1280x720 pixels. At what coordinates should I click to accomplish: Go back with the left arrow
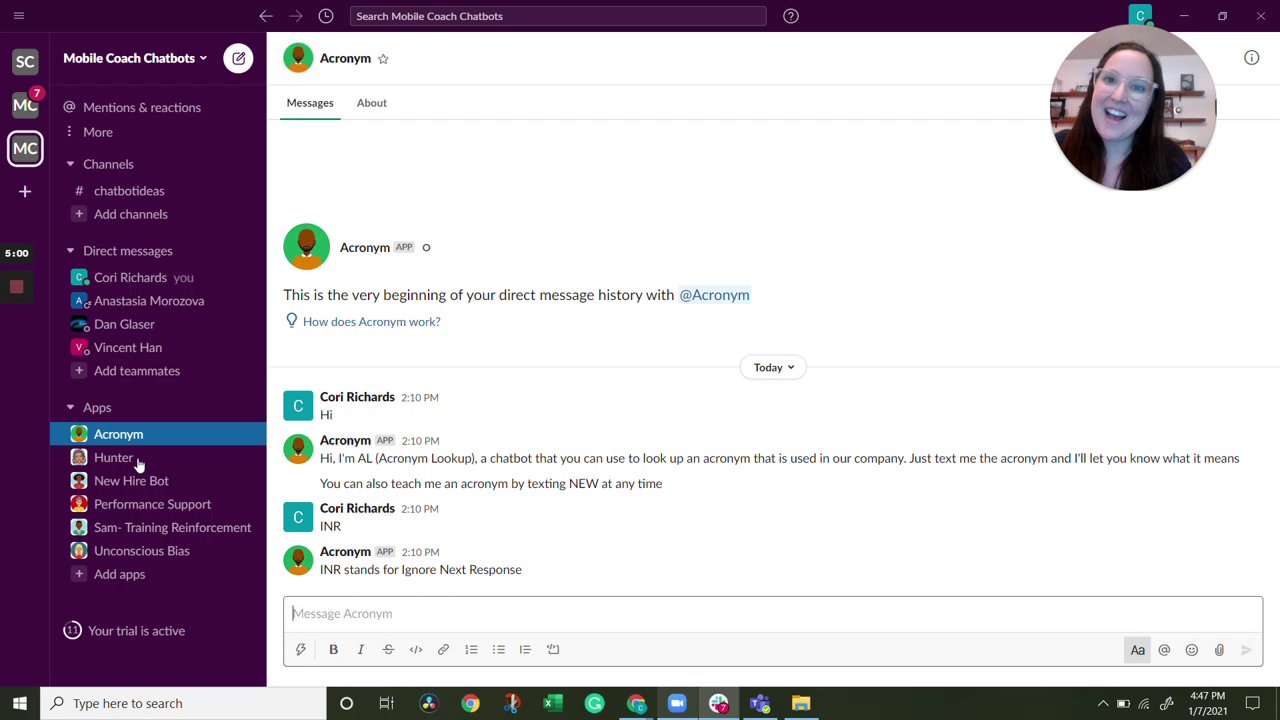tap(266, 16)
